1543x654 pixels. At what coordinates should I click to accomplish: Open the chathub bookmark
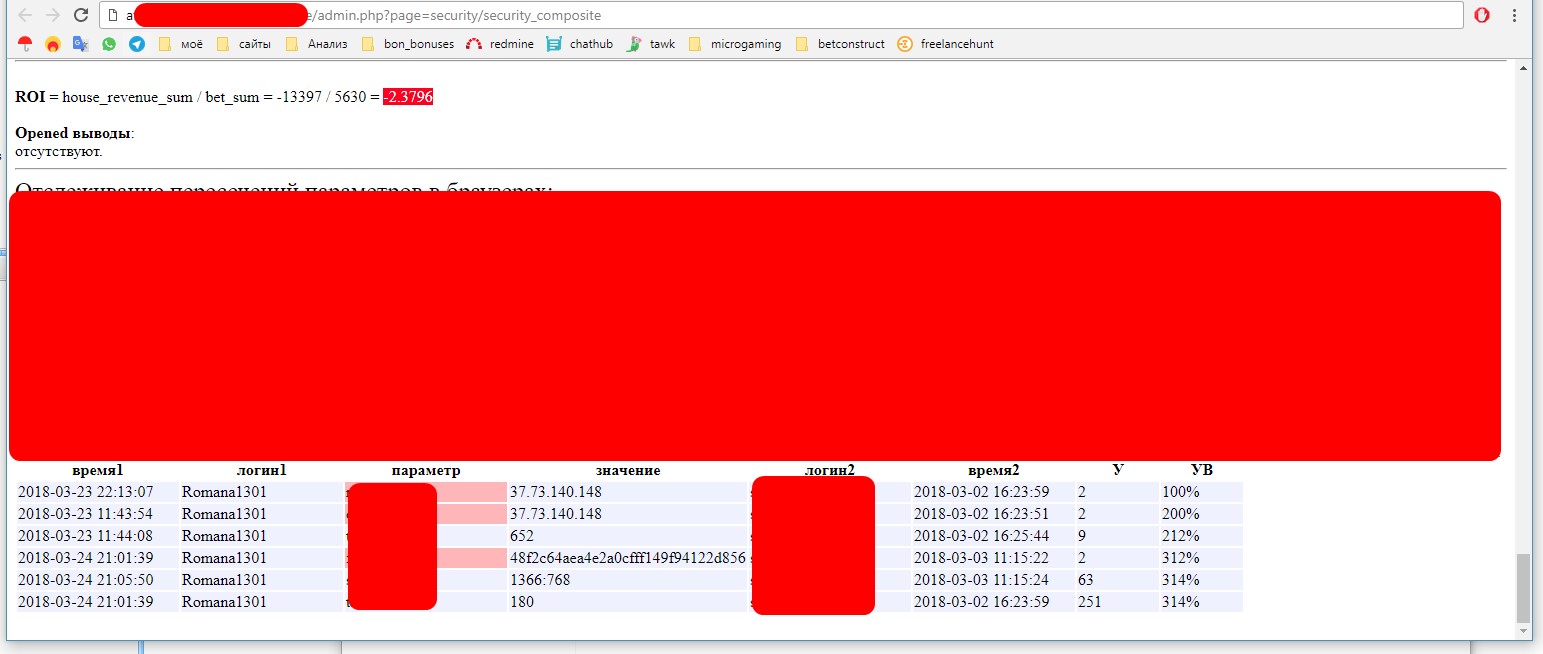pos(580,44)
